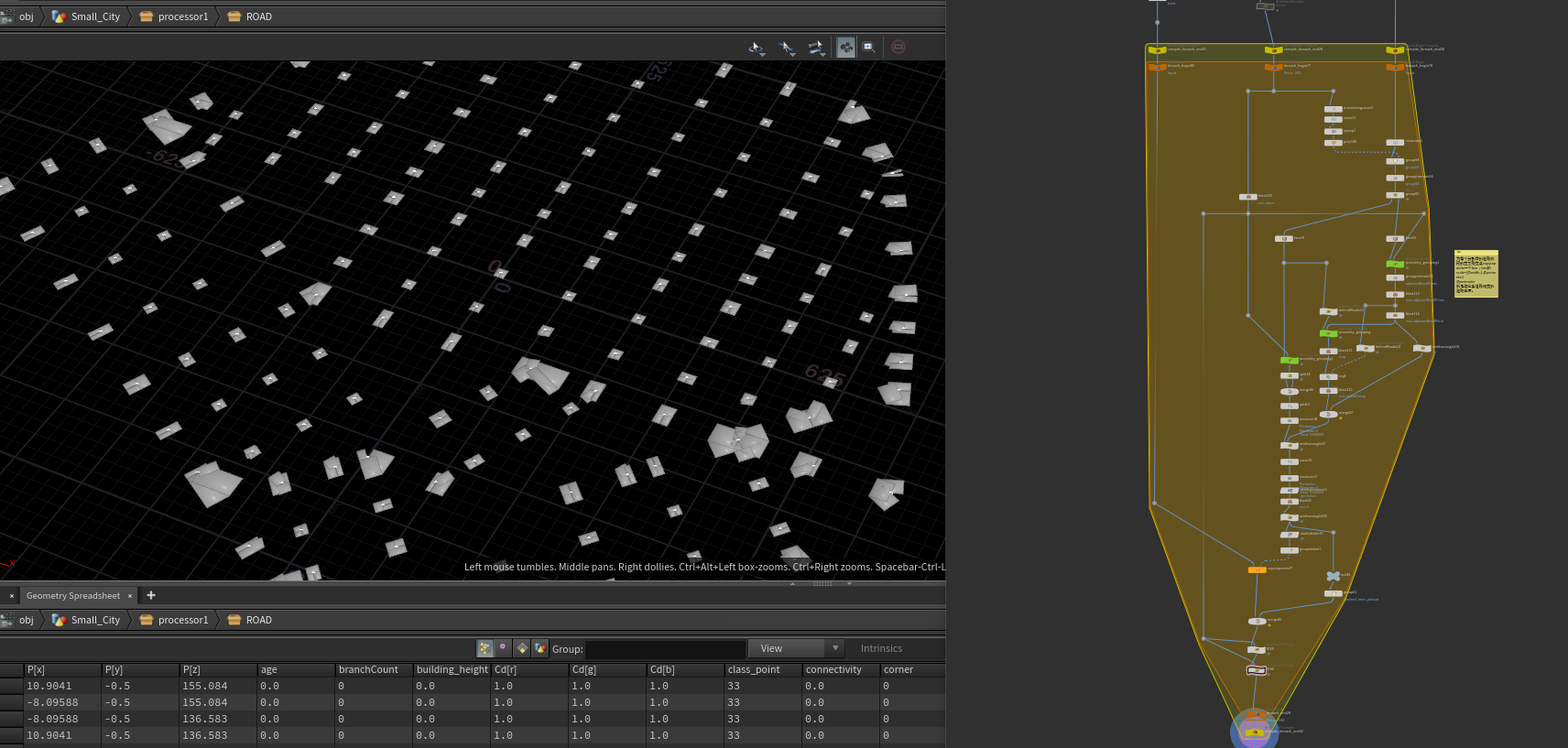Switch spreadsheet to Points attribute mode
This screenshot has width=1568, height=748.
coord(485,648)
